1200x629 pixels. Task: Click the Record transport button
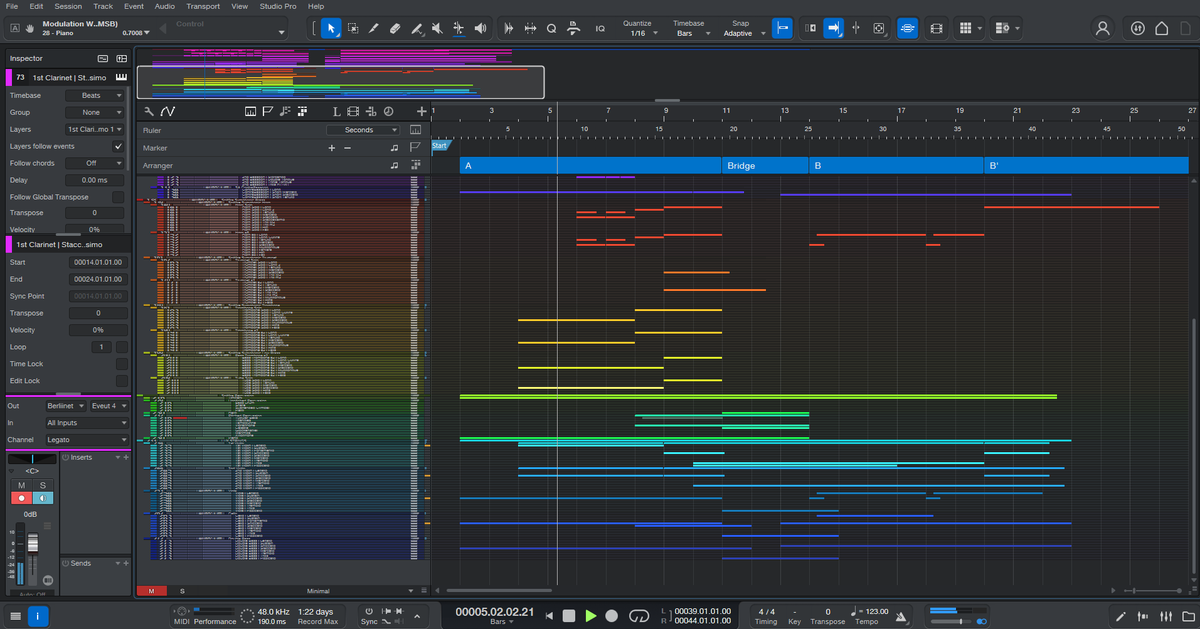pyautogui.click(x=612, y=616)
